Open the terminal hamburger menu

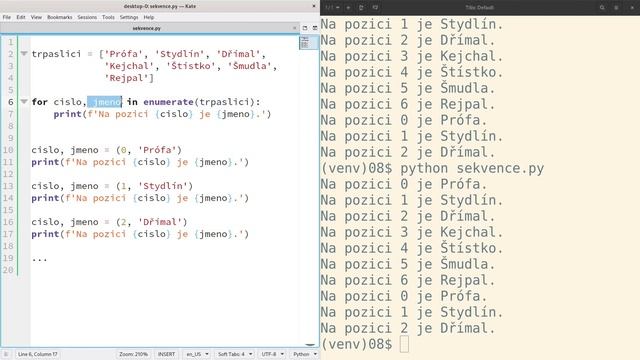[x=616, y=7]
